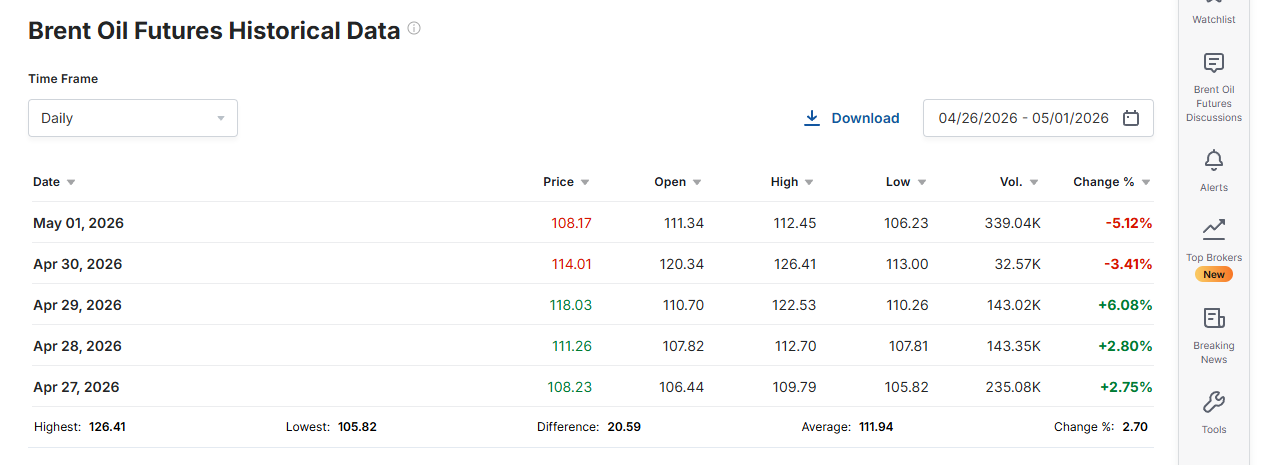Click the change value -3.41%

(x=1129, y=264)
